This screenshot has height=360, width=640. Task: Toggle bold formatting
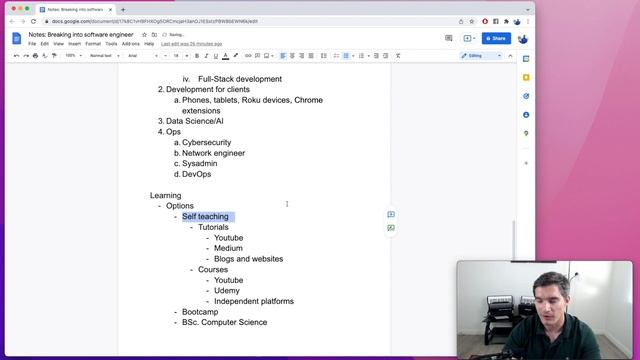[x=197, y=56]
